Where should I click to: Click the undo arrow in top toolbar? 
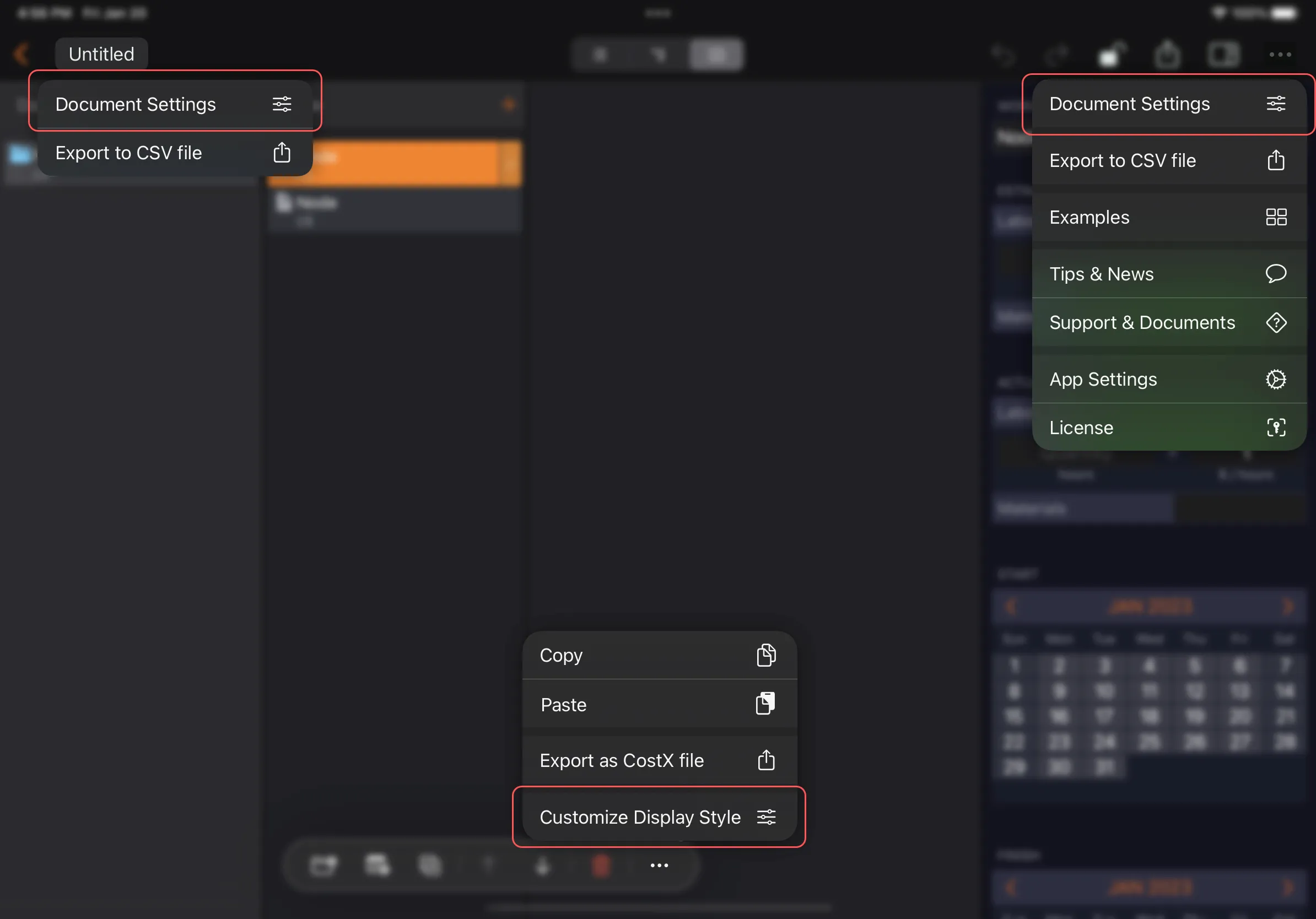(x=1003, y=56)
